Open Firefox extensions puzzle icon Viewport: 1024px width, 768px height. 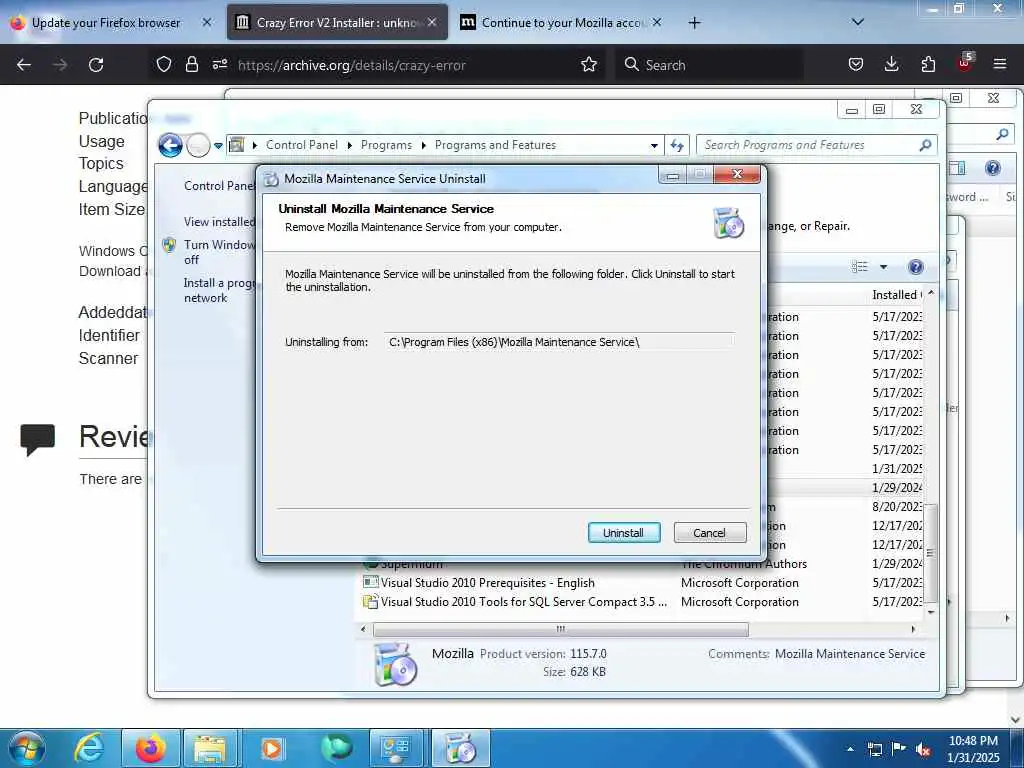(927, 64)
